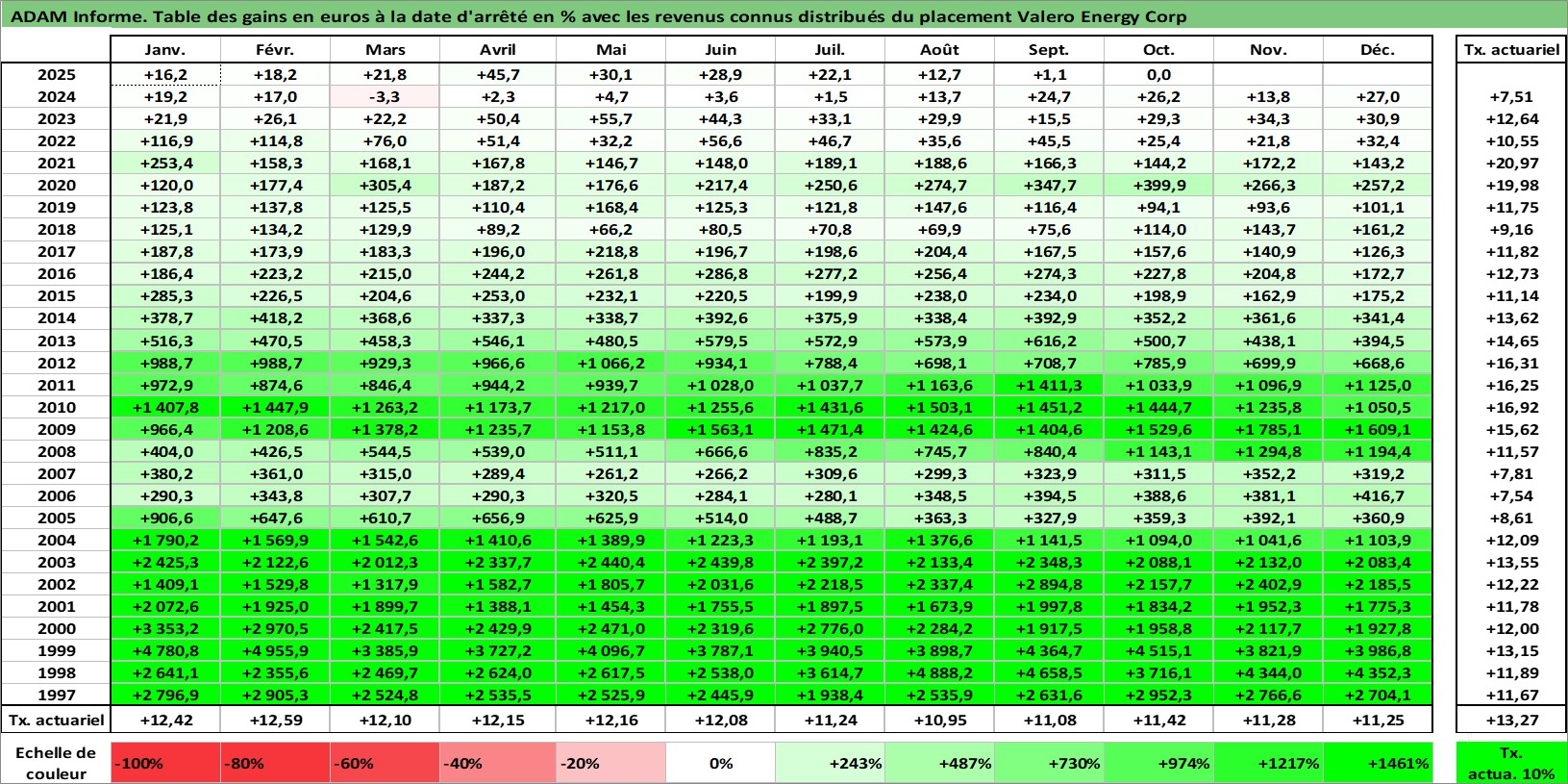Image resolution: width=1568 pixels, height=784 pixels.
Task: Select the 2025 row label
Action: (x=56, y=75)
